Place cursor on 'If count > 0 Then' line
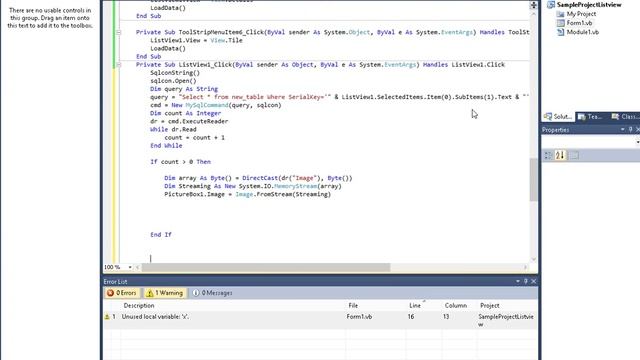 [180, 162]
